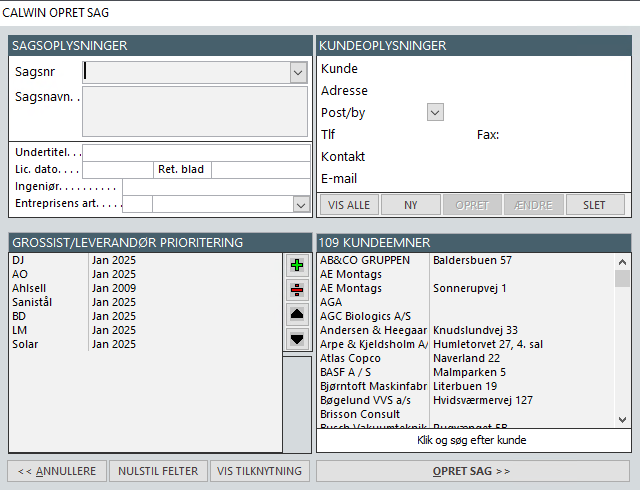This screenshot has width=640, height=490.
Task: Click the ÆNDRE button
Action: point(533,205)
